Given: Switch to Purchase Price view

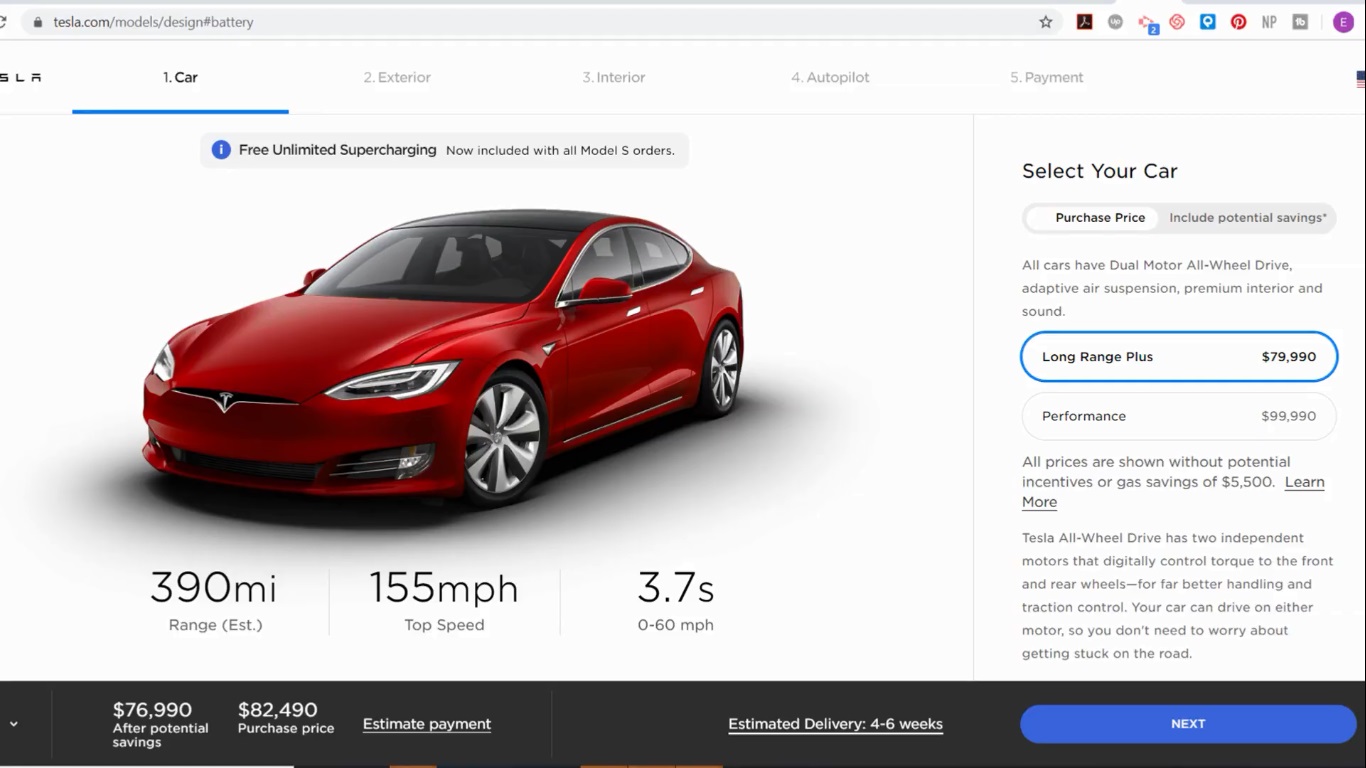Looking at the screenshot, I should click(1100, 218).
